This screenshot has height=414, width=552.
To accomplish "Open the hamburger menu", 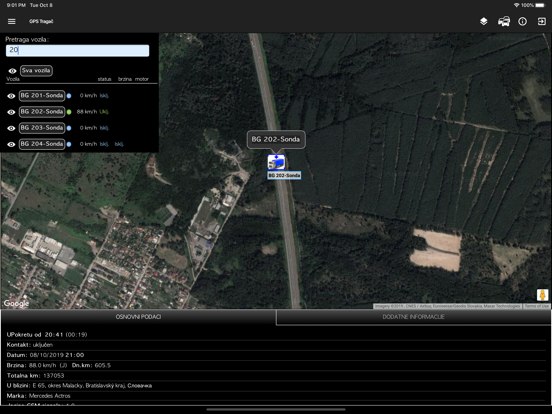I will click(12, 21).
